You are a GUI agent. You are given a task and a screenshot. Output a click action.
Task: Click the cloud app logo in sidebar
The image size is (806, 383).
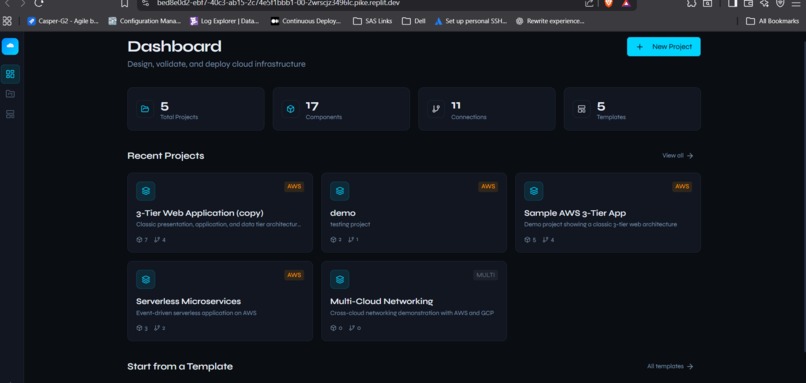point(10,46)
